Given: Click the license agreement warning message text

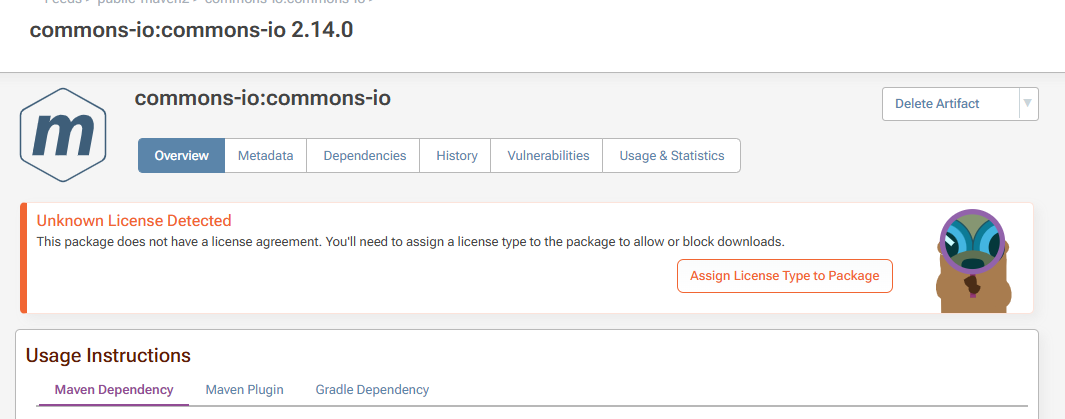Looking at the screenshot, I should pos(410,242).
